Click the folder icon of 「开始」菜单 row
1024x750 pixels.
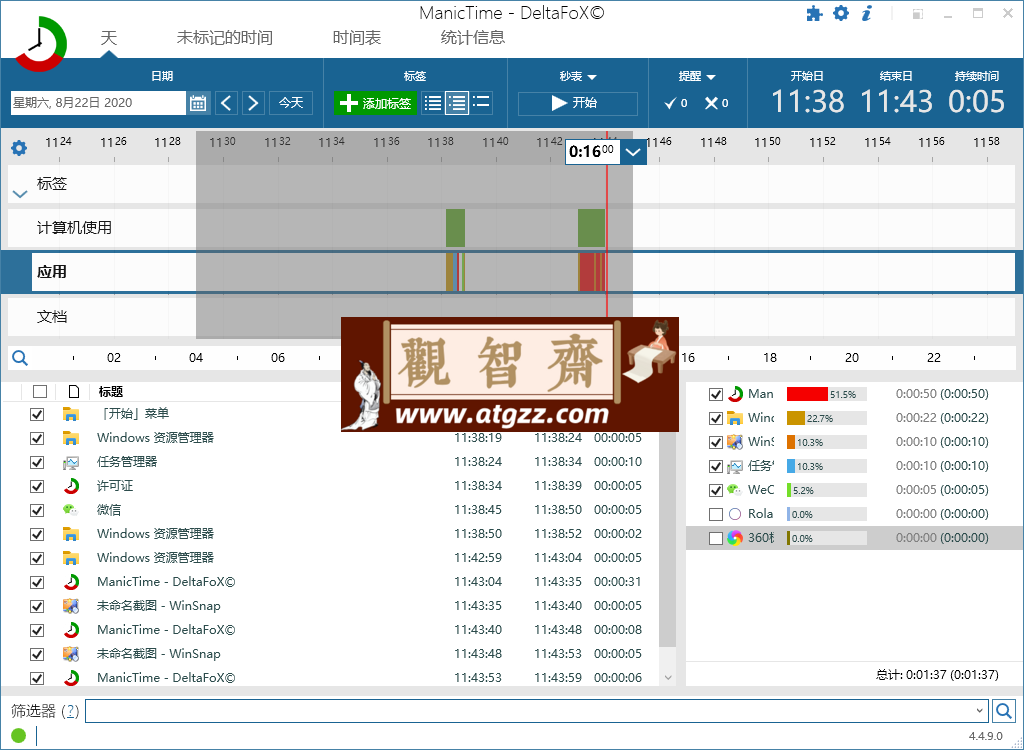point(71,414)
